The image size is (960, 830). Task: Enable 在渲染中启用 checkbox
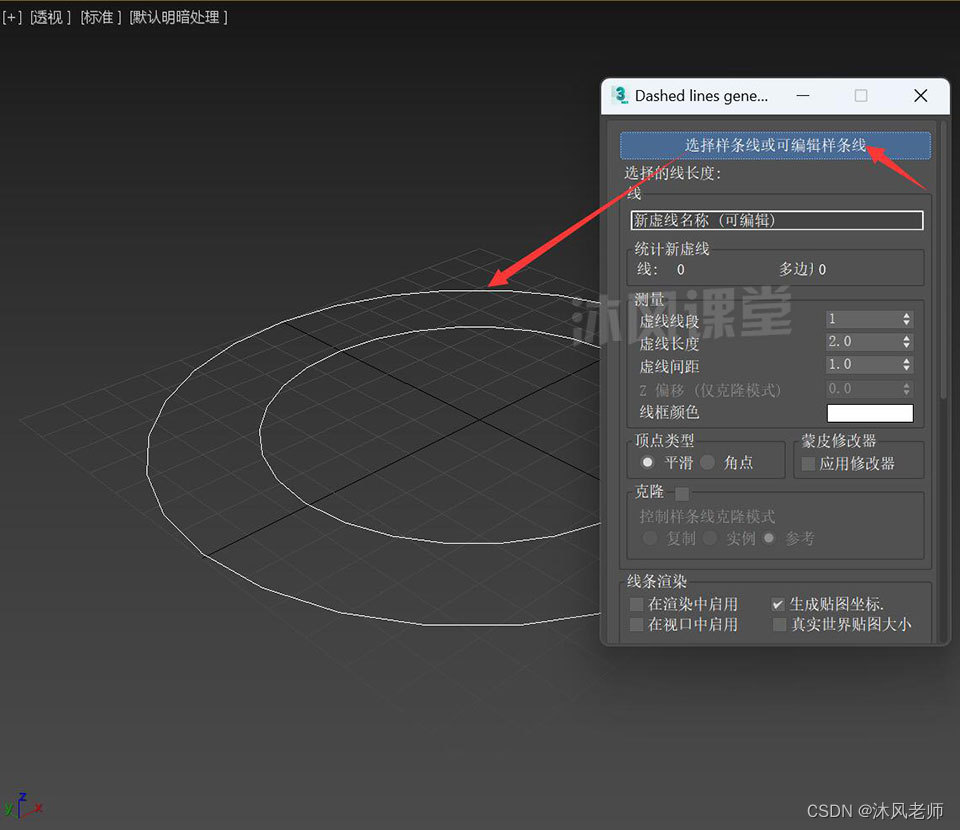[x=637, y=605]
